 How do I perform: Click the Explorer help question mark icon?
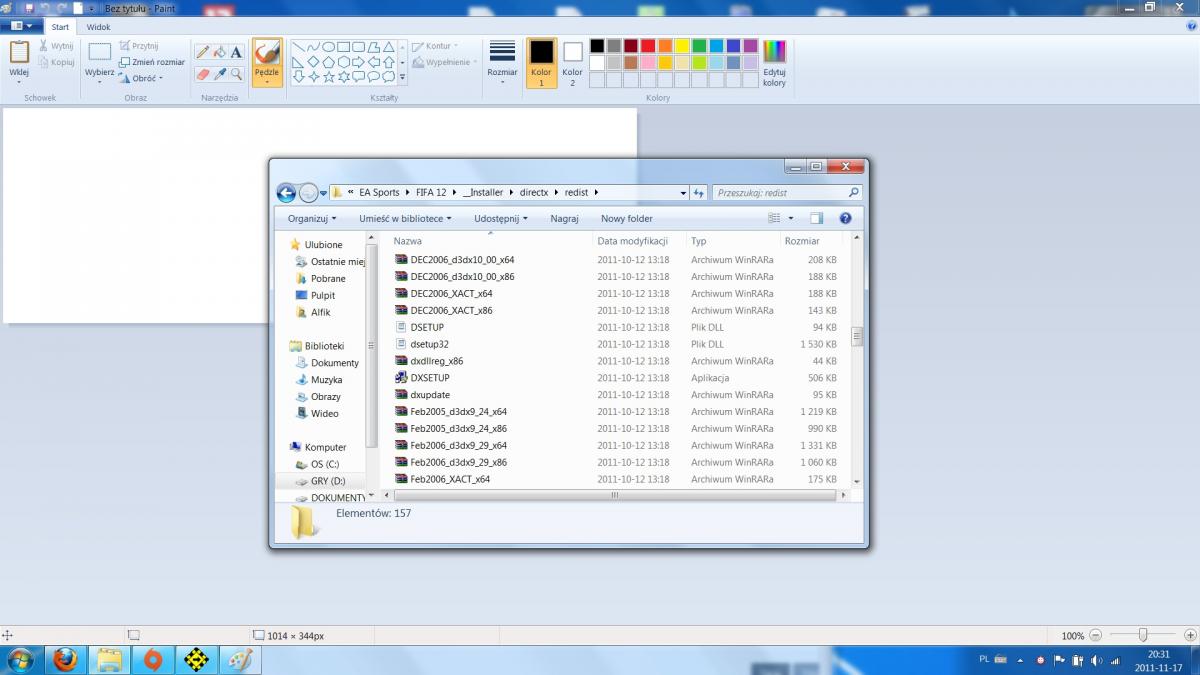(845, 218)
